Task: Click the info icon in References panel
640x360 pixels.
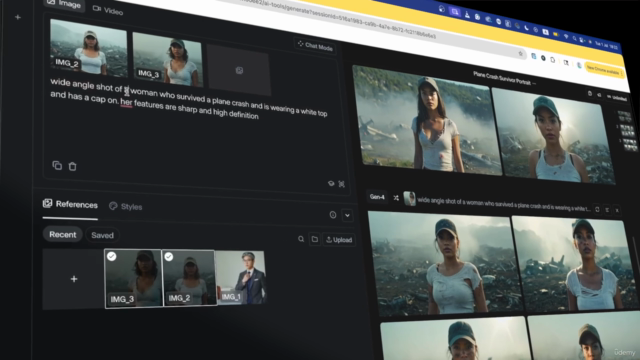Action: [x=333, y=215]
